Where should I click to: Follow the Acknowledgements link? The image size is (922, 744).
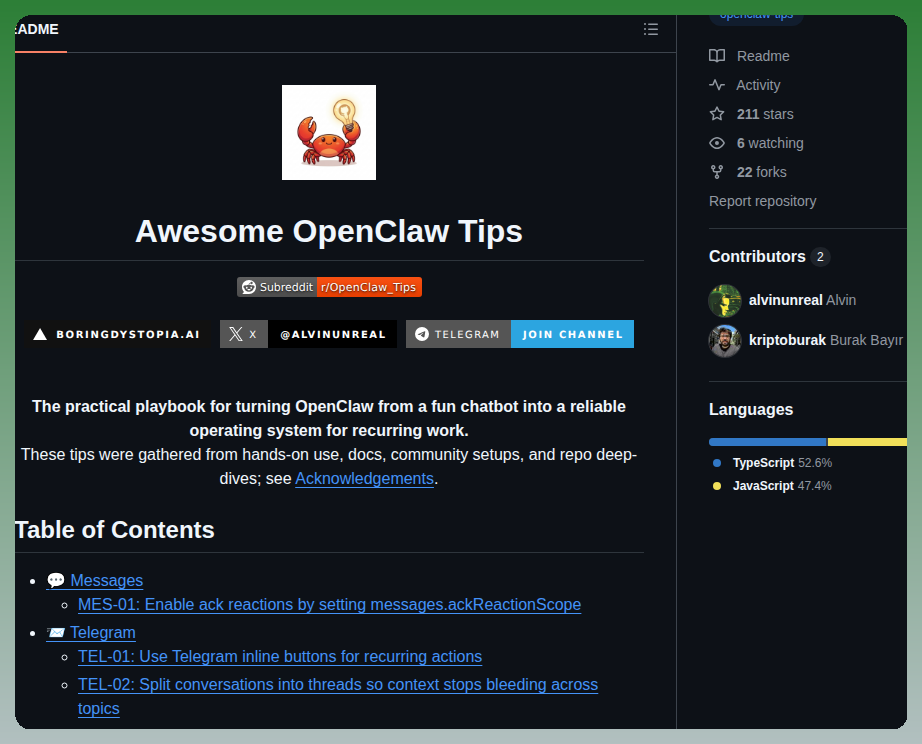coord(365,479)
